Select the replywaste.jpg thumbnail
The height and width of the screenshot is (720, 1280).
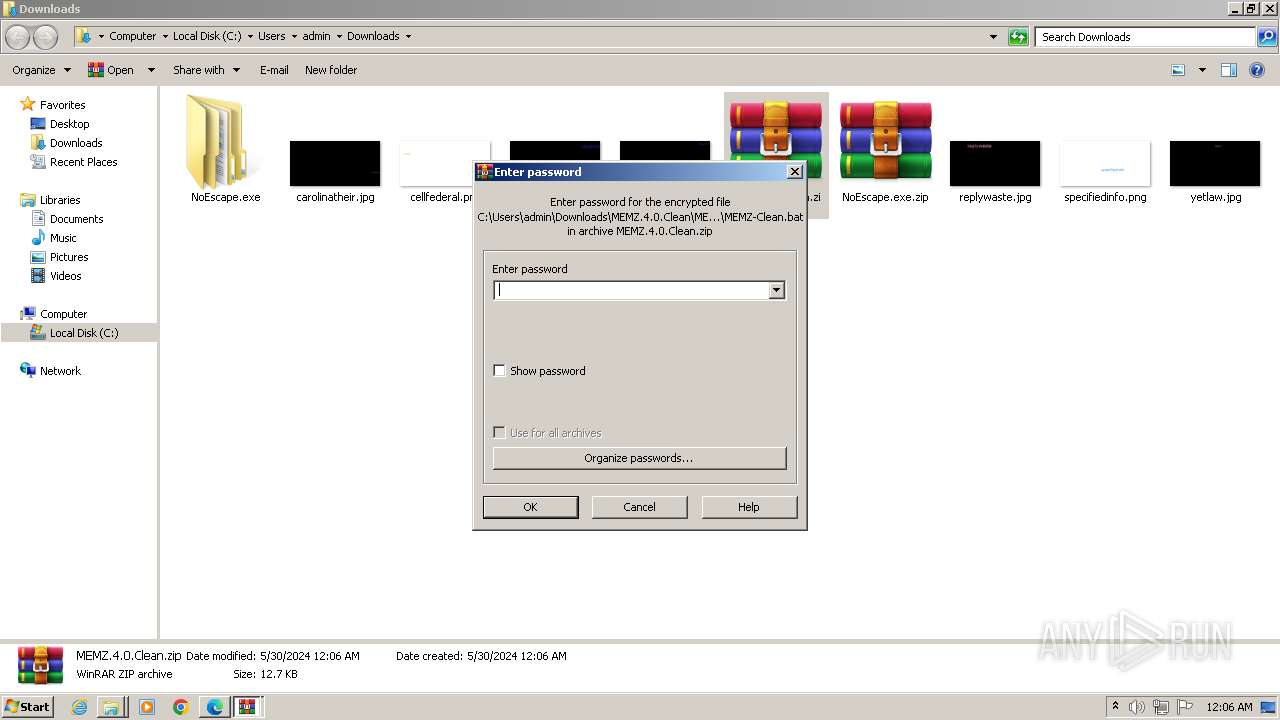[x=995, y=163]
